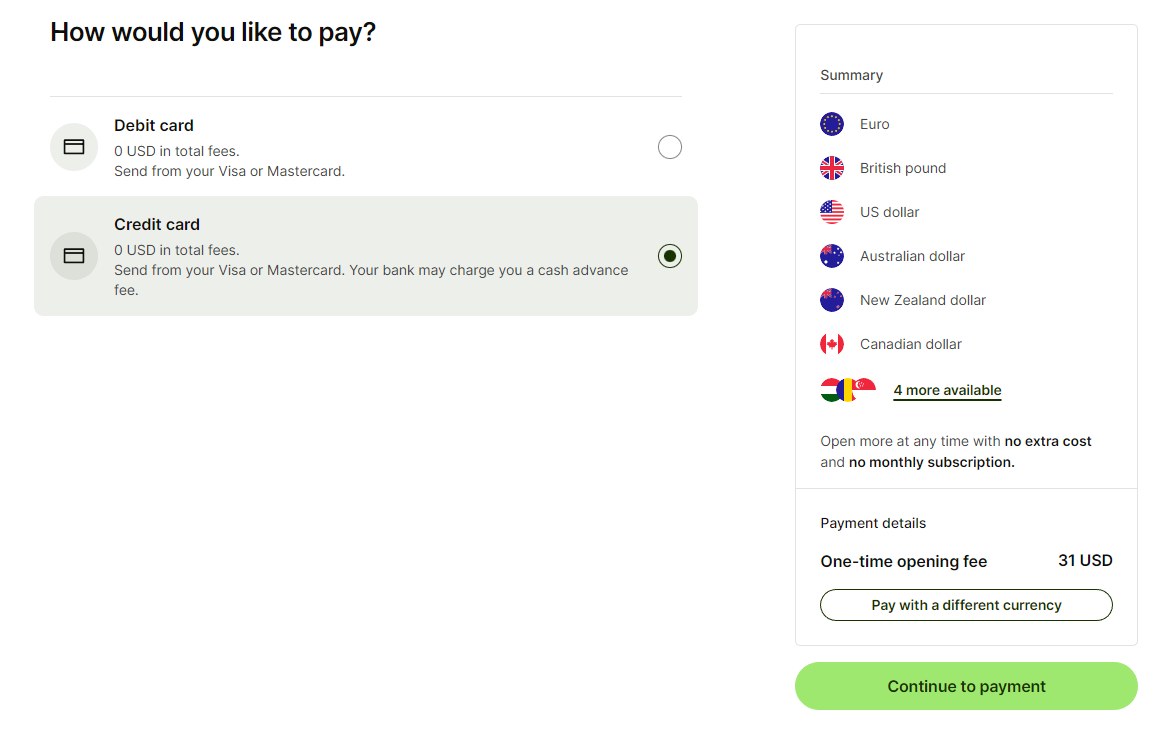Select the Debit card radio button
Image resolution: width=1168 pixels, height=736 pixels.
[670, 147]
